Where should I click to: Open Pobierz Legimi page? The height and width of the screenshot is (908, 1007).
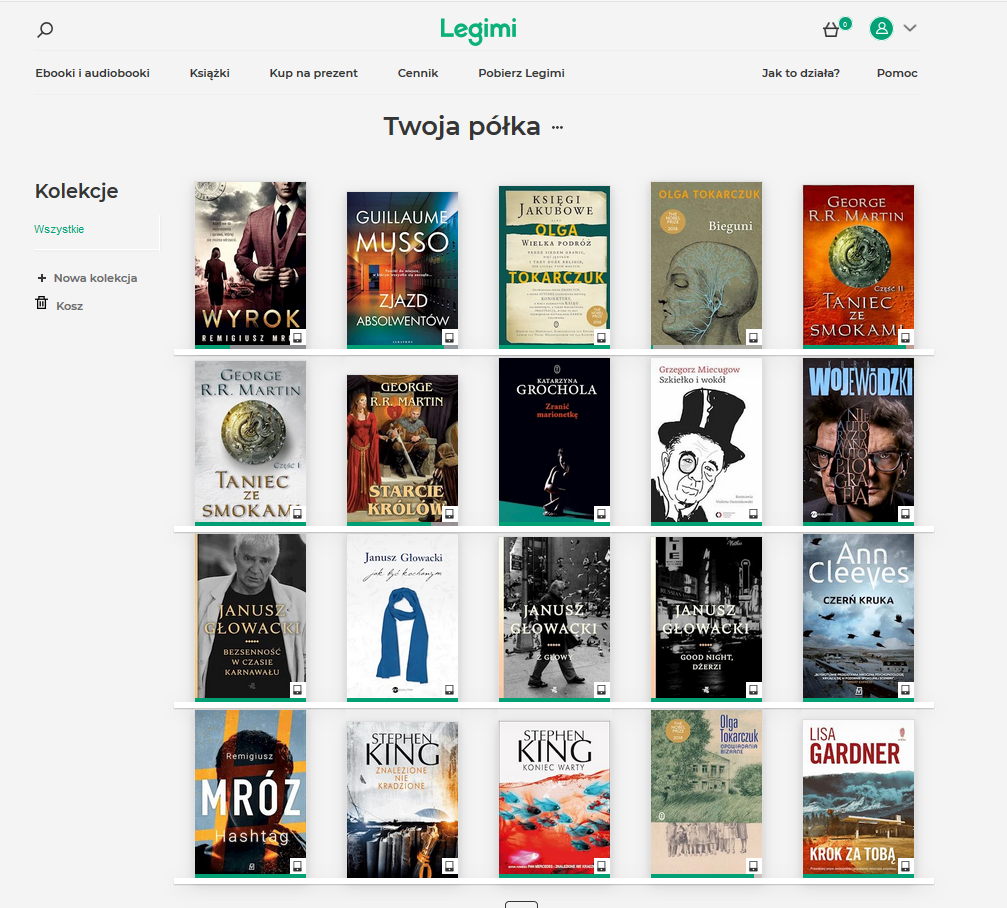(x=521, y=73)
